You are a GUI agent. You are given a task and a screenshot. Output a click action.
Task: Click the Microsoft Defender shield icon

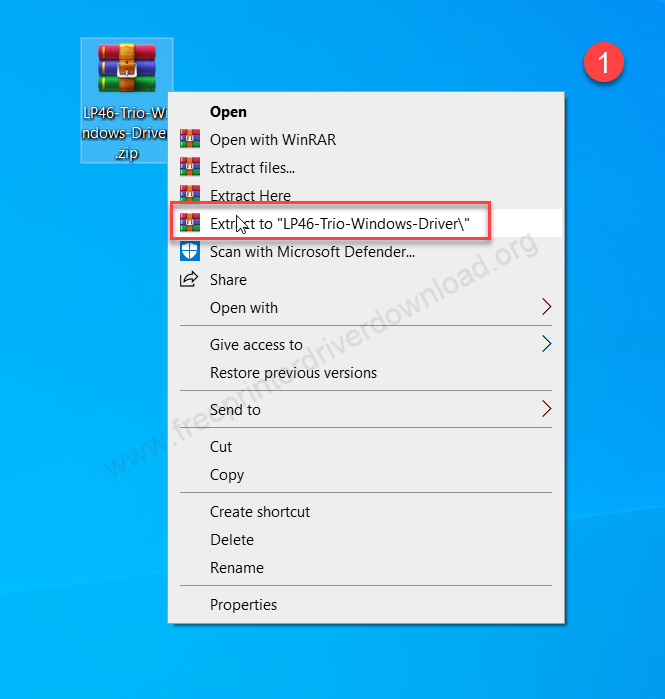tap(189, 252)
